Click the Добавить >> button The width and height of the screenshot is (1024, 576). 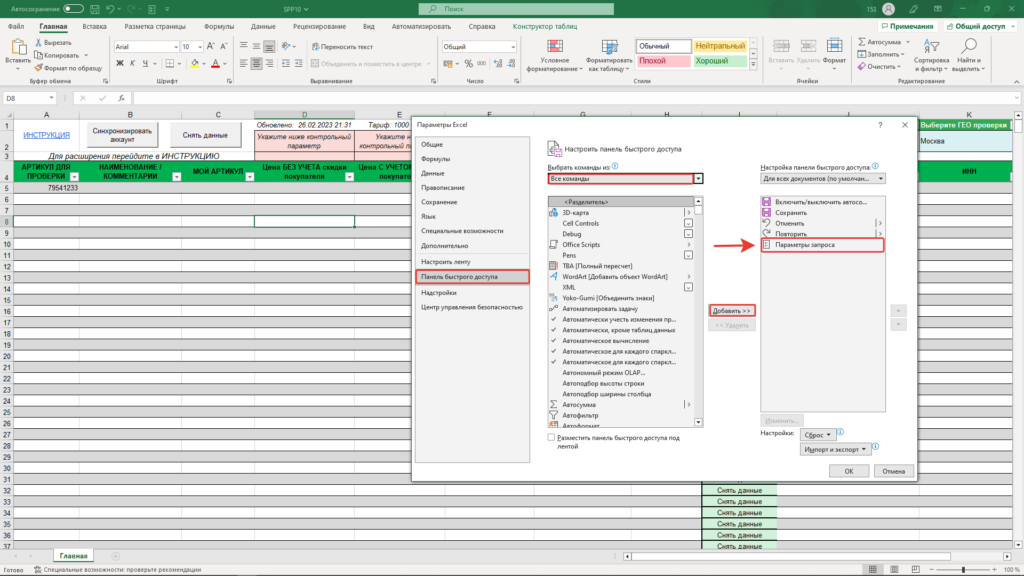[731, 311]
